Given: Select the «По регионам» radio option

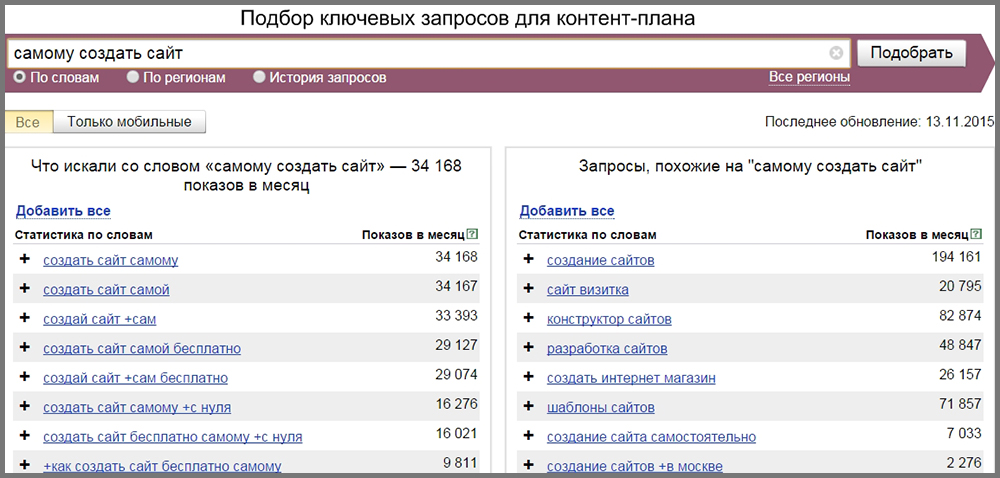Looking at the screenshot, I should 133,77.
